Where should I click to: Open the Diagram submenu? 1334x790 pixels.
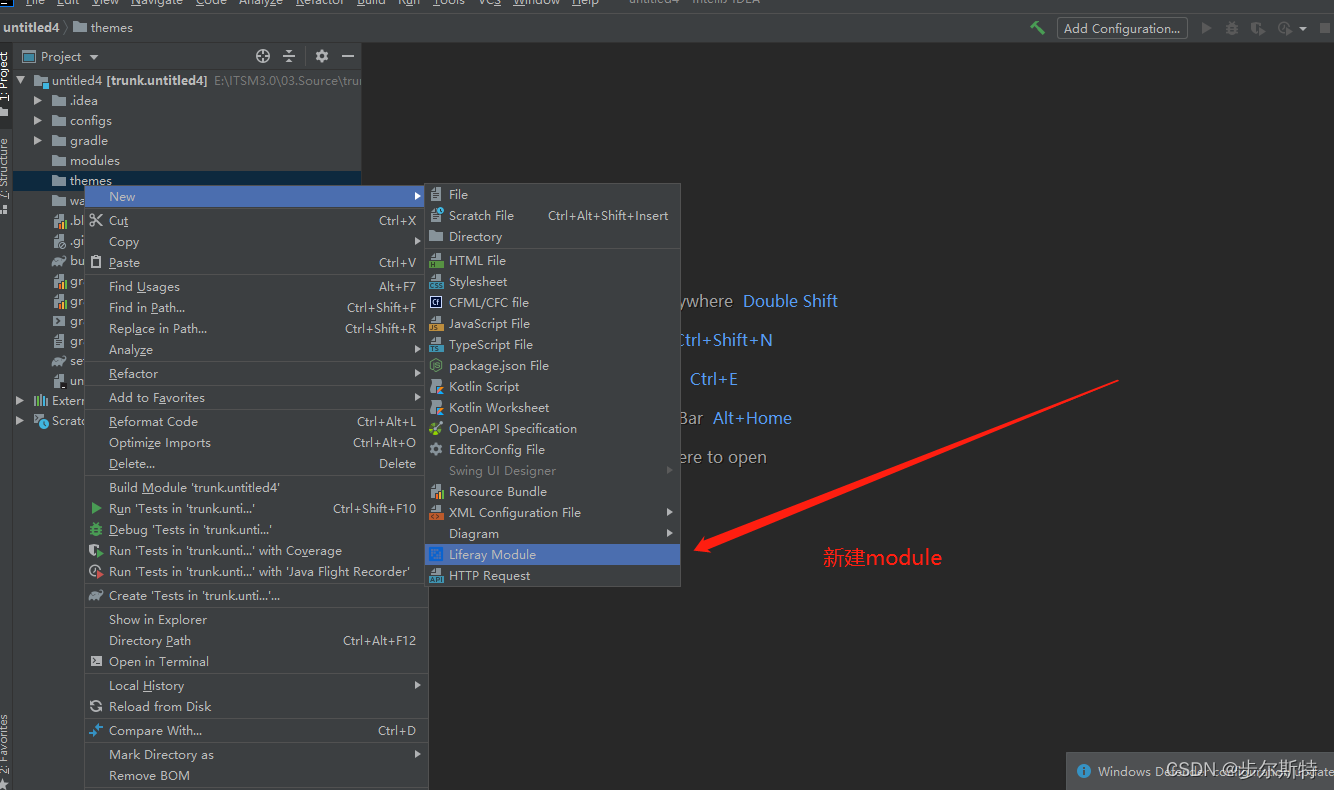[553, 533]
